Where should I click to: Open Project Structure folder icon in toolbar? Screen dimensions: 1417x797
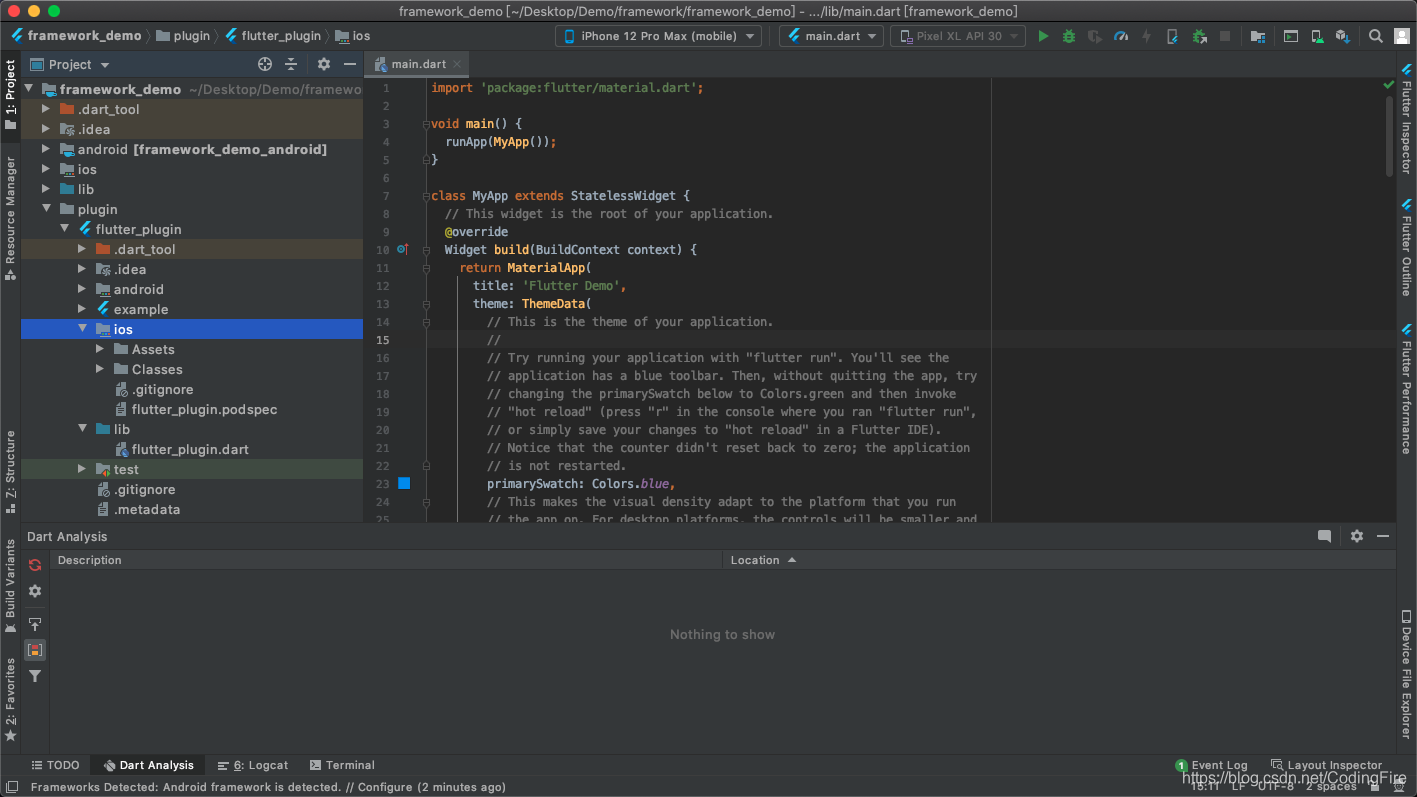pyautogui.click(x=1258, y=36)
